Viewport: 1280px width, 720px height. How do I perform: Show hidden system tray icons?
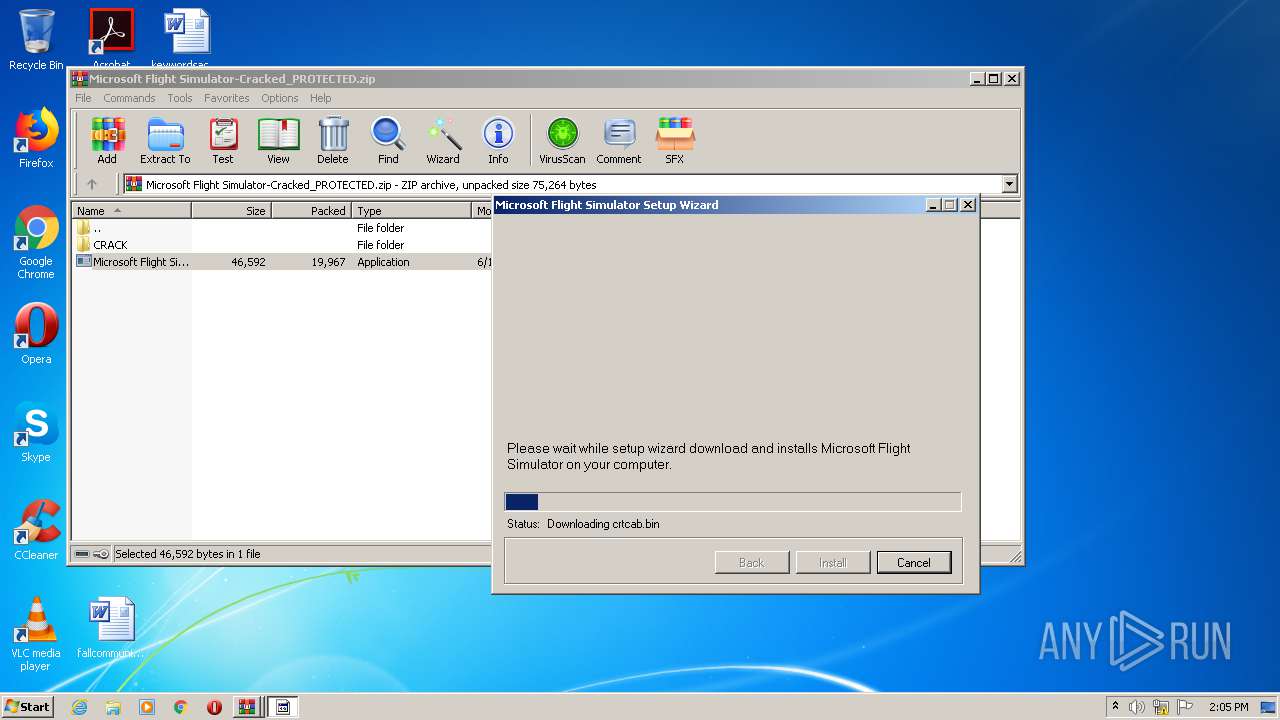coord(1115,707)
